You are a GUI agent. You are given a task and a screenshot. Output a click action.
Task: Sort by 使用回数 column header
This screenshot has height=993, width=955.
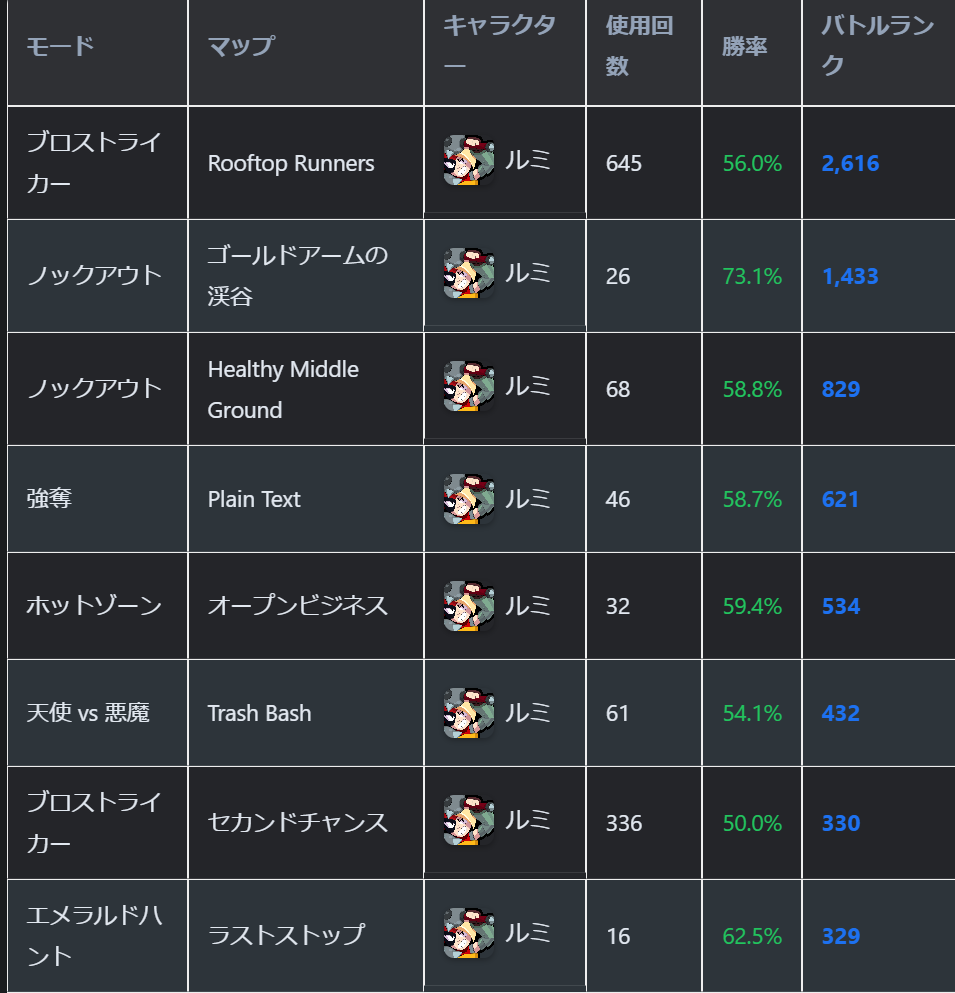[639, 46]
